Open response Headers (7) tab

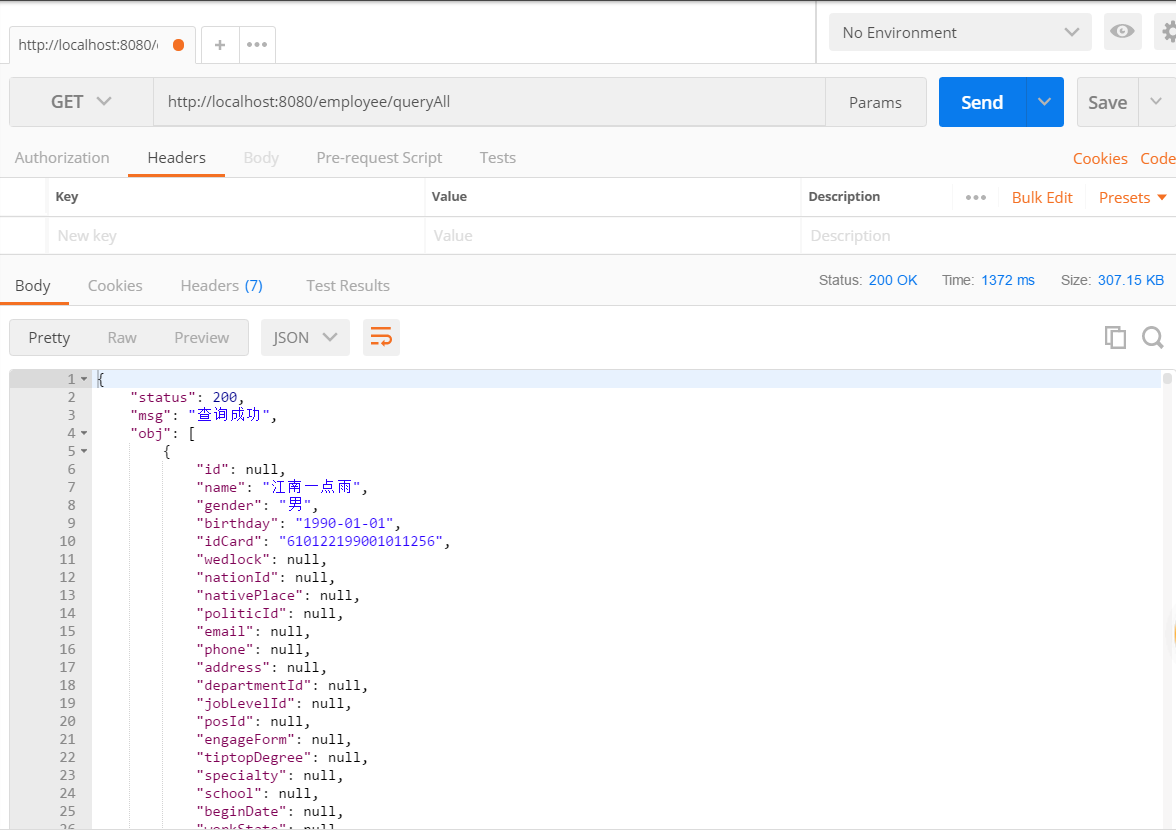pos(221,286)
